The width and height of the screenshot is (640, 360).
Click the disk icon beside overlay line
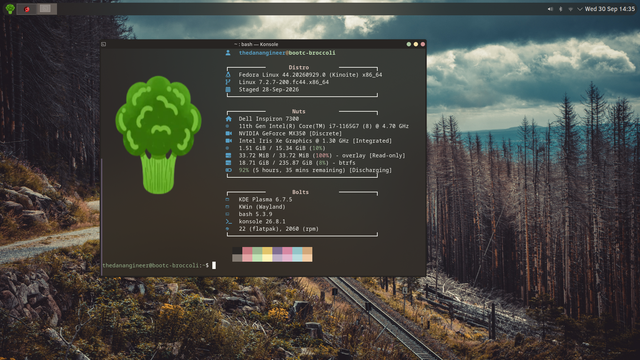228,156
